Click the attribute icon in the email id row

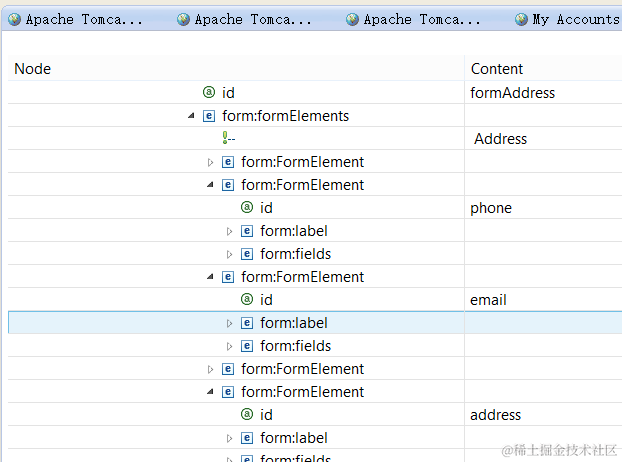247,299
